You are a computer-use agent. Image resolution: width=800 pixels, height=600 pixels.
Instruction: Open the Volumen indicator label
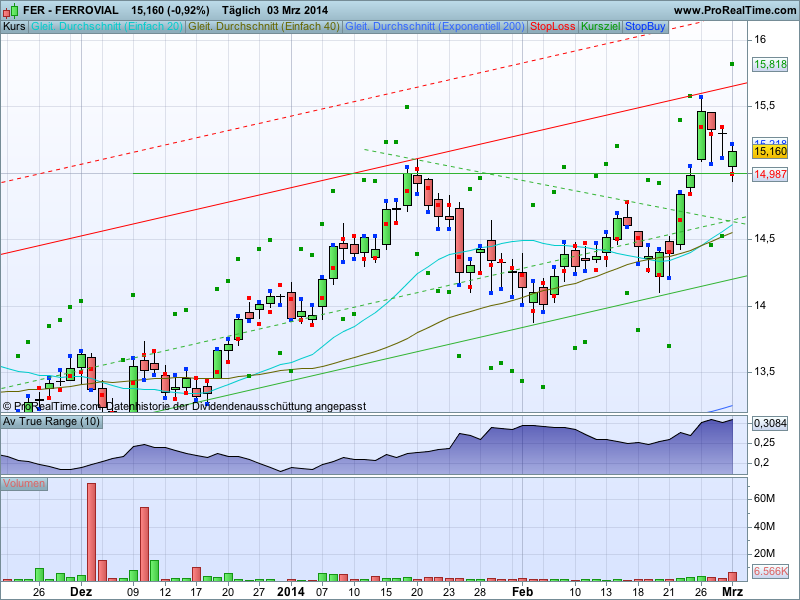click(24, 484)
